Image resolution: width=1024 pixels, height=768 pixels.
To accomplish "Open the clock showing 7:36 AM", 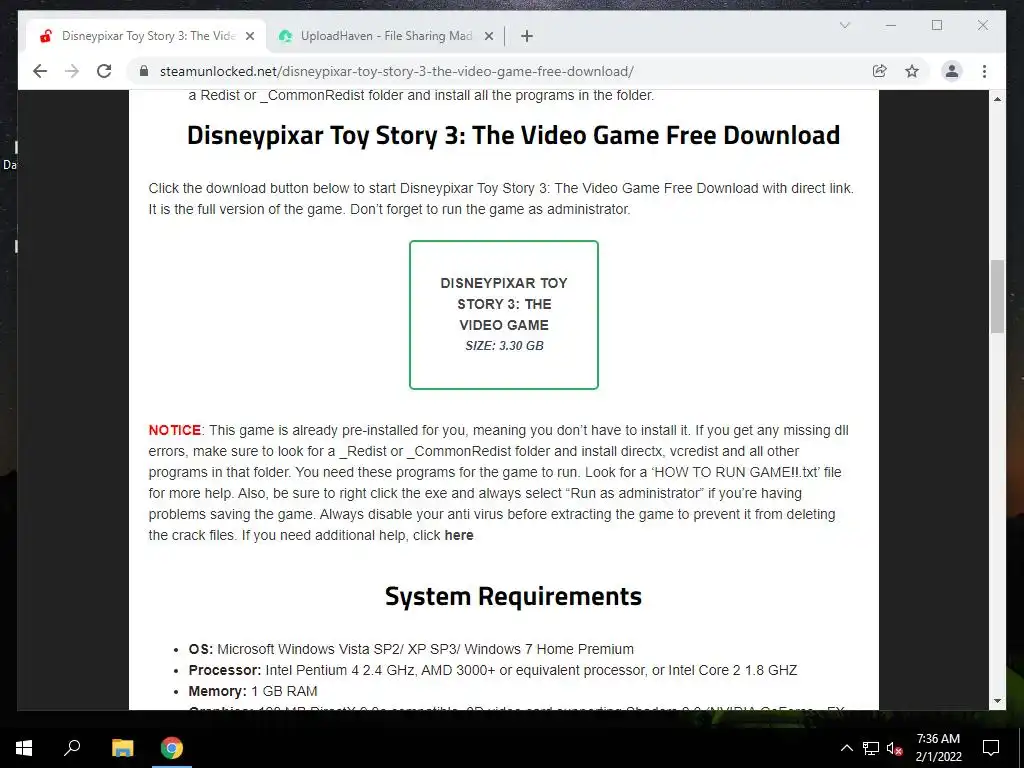I will [938, 748].
